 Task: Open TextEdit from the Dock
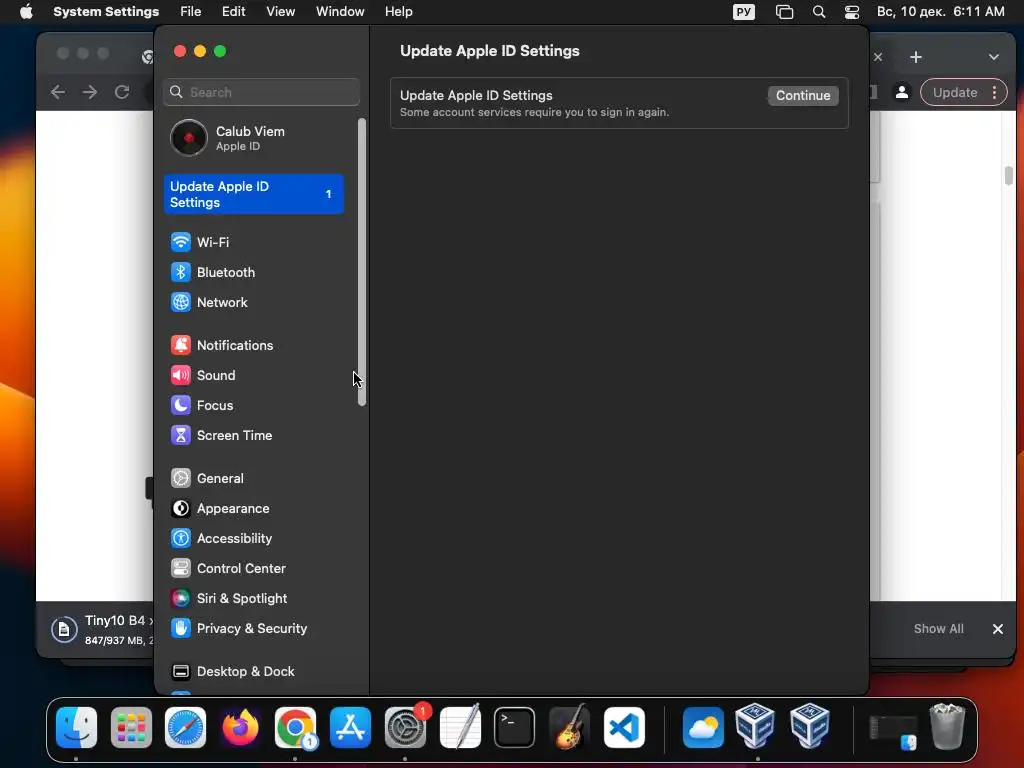coord(460,728)
